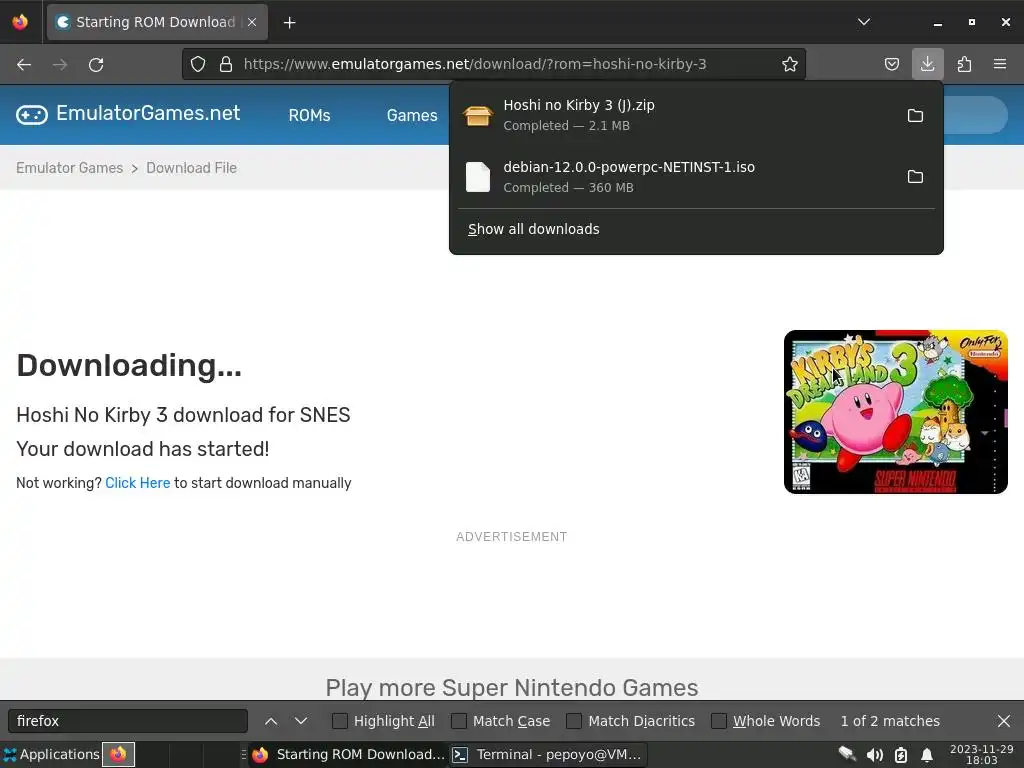Click the Kirby's Dream Land 3 cover
Screen dimensions: 1024x768
(895, 412)
